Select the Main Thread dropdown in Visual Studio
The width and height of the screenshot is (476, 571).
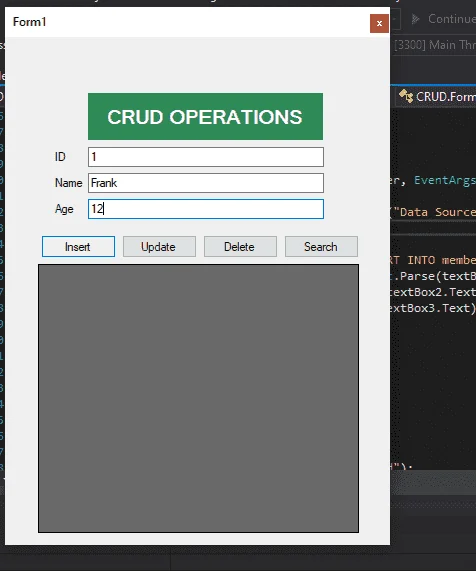(435, 45)
